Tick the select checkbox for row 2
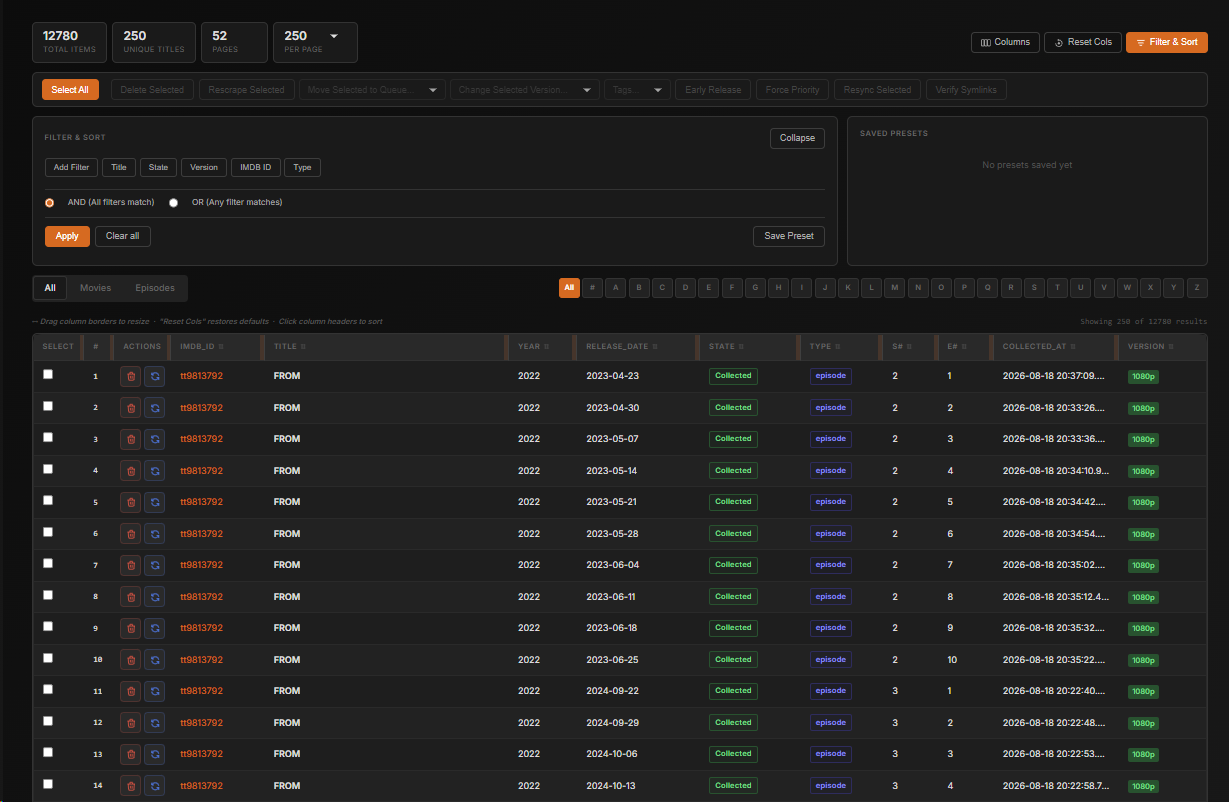The height and width of the screenshot is (802, 1229). point(48,406)
